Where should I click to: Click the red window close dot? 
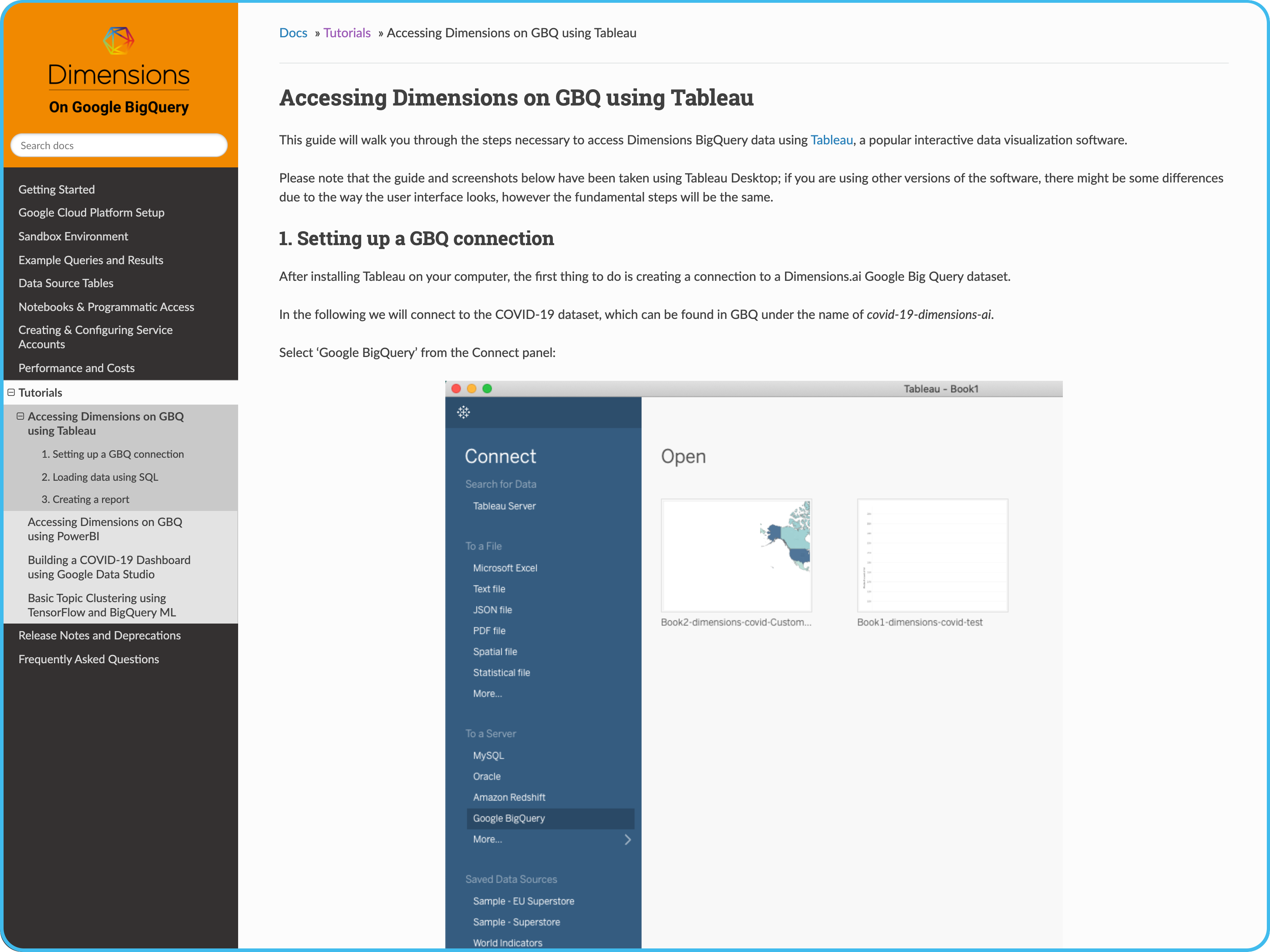point(456,388)
